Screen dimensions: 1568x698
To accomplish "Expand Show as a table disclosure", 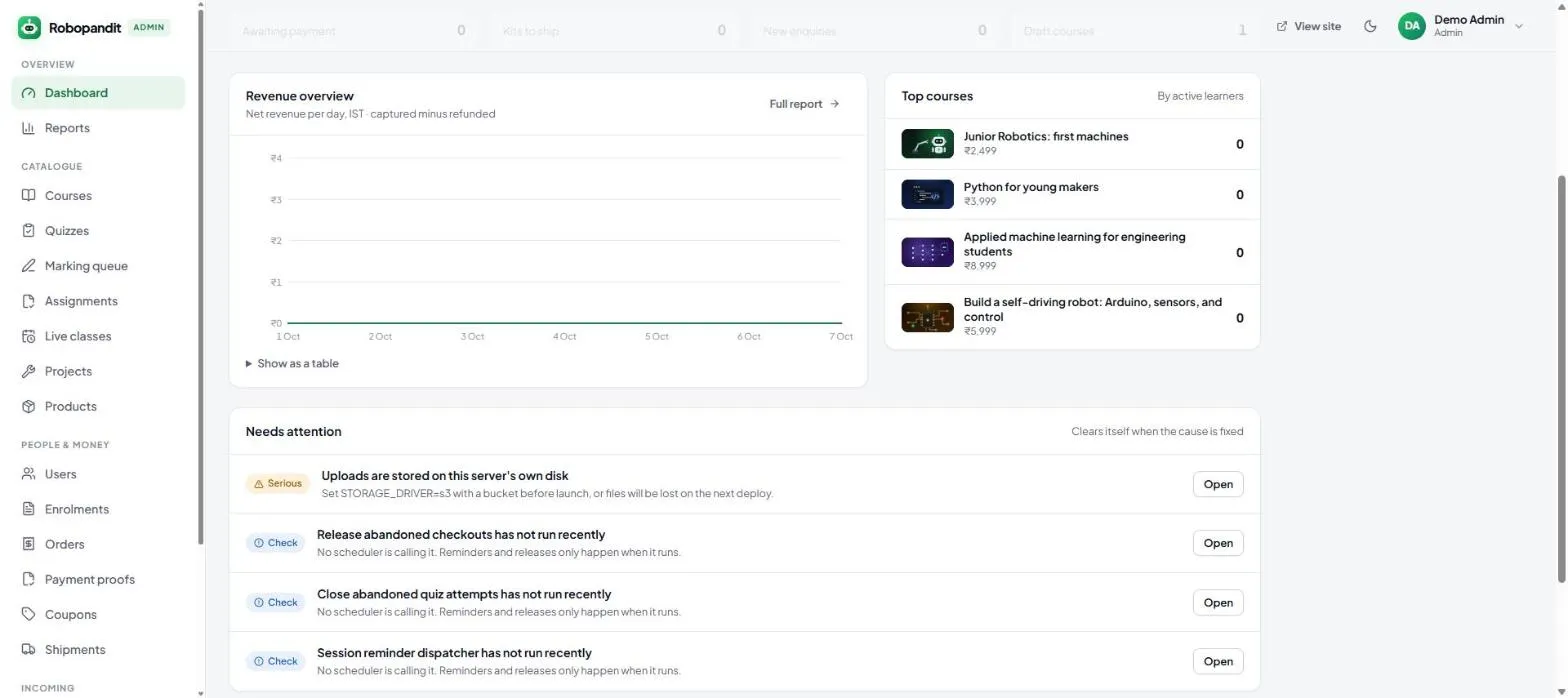I will pyautogui.click(x=292, y=364).
